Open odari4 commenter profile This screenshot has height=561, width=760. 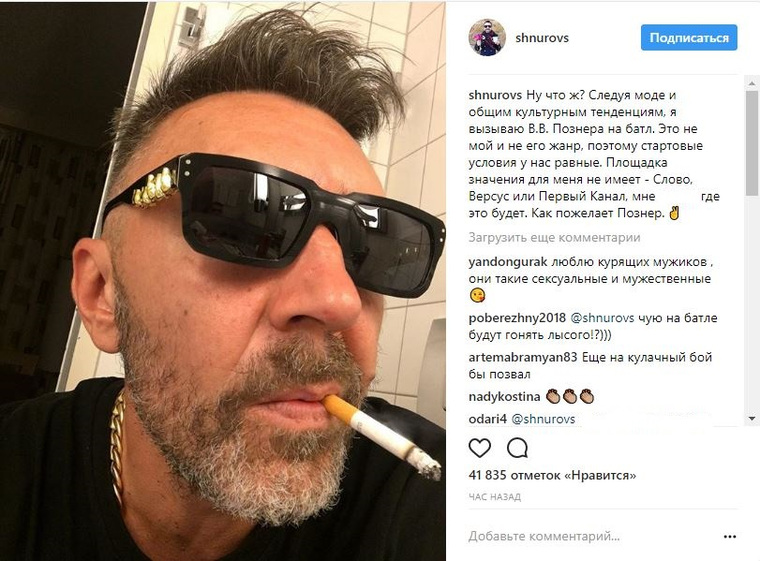tap(488, 419)
